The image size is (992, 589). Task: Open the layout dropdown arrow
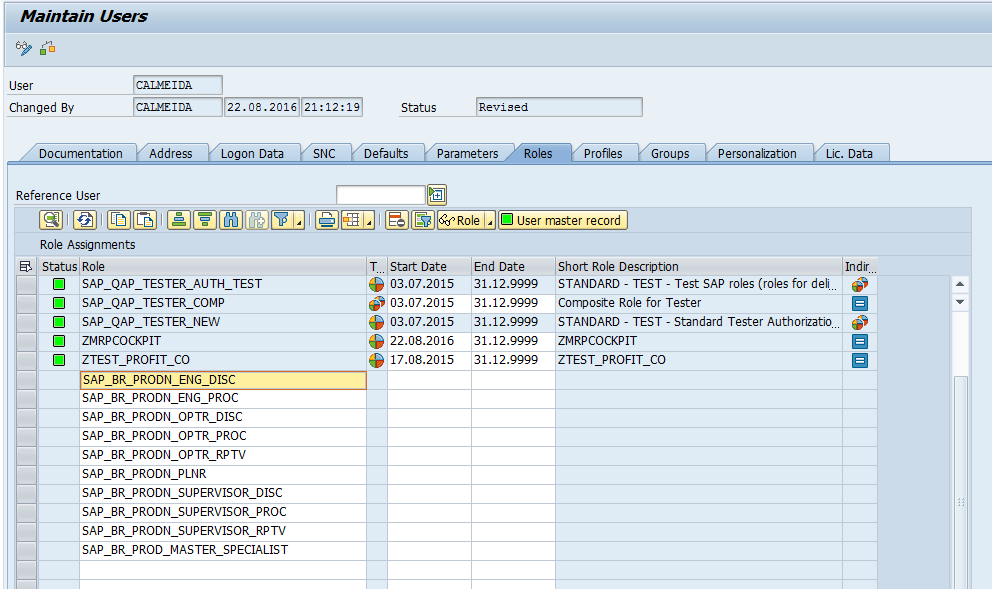[x=369, y=220]
